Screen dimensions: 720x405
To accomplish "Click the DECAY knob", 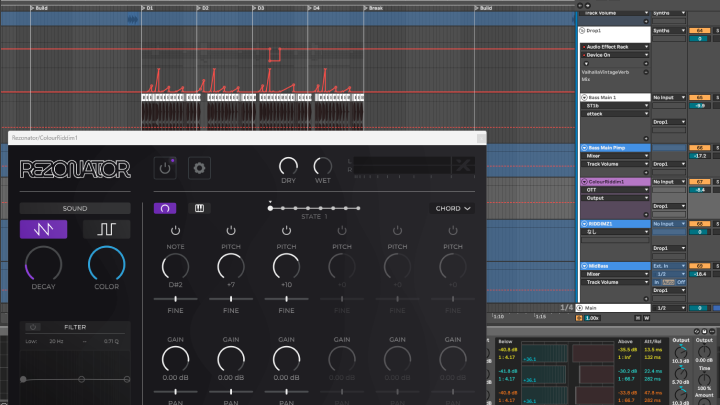I will click(43, 264).
